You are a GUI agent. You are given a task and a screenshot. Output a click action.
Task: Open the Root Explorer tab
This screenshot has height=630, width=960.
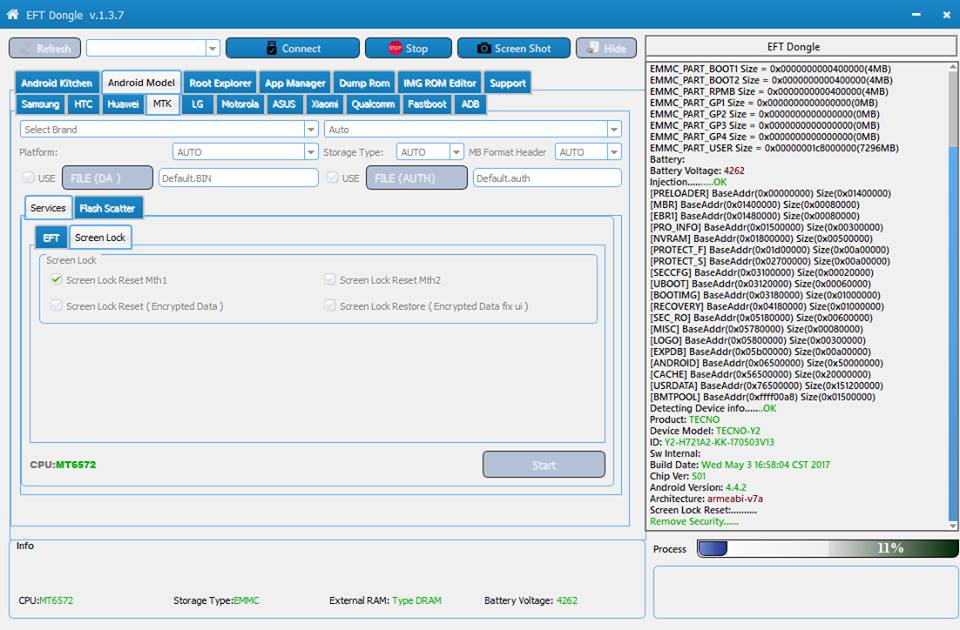[220, 83]
